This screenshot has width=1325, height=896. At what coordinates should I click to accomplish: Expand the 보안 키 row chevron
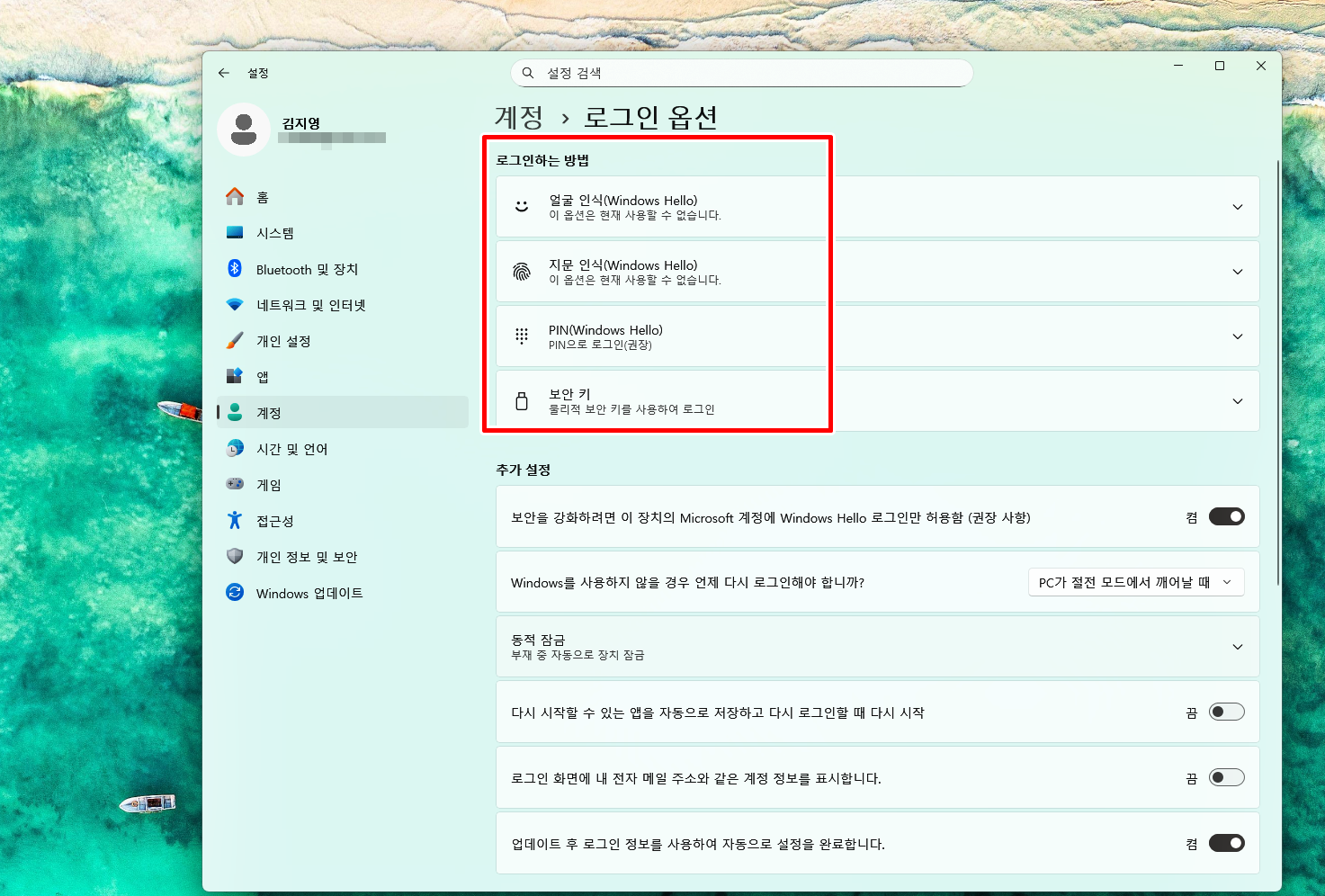(x=1238, y=401)
